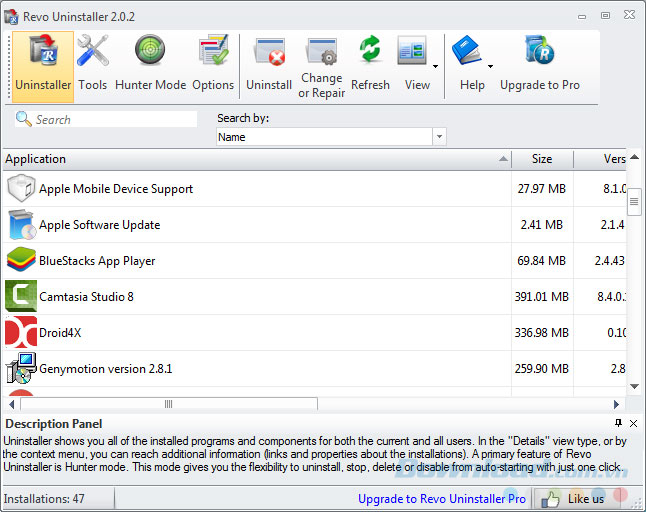The image size is (646, 512).
Task: Select BlueStacks App Player entry
Action: [x=96, y=261]
